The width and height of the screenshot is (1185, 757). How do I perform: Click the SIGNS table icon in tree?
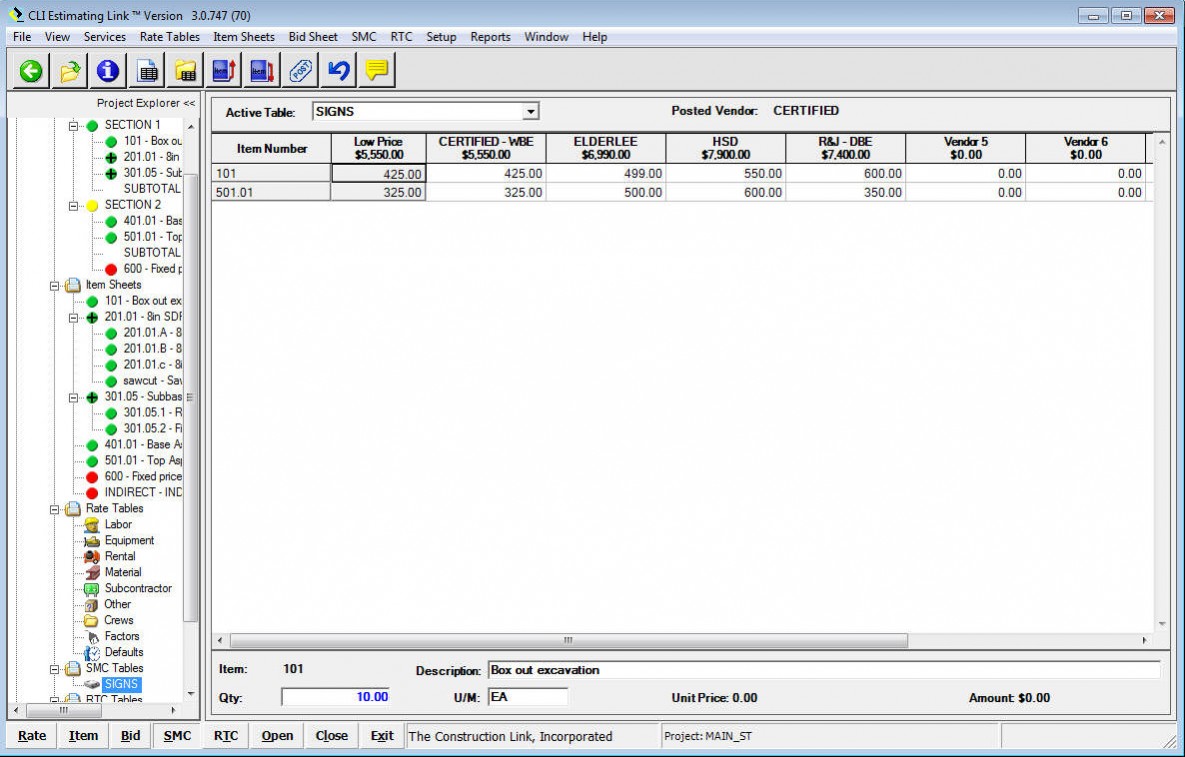point(91,684)
